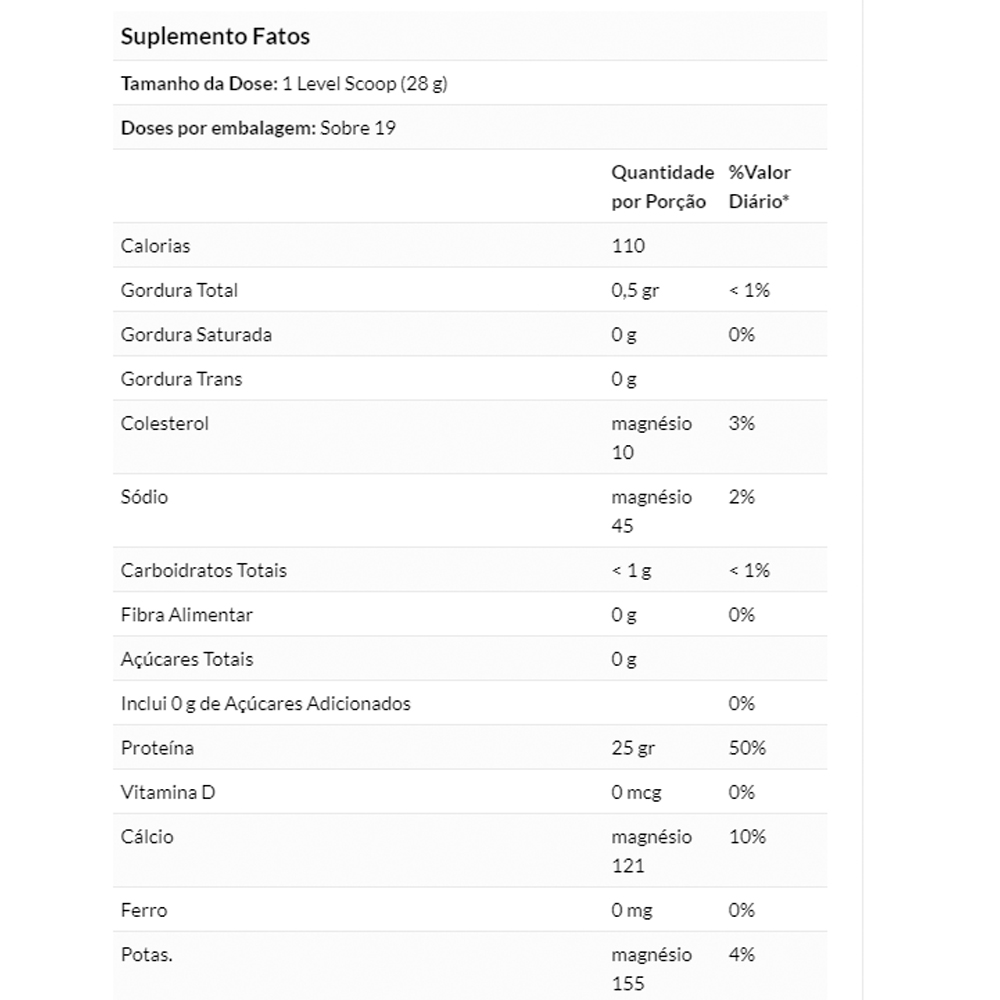Click the "Colesterol" row label
Image resolution: width=1000 pixels, height=1000 pixels.
165,423
